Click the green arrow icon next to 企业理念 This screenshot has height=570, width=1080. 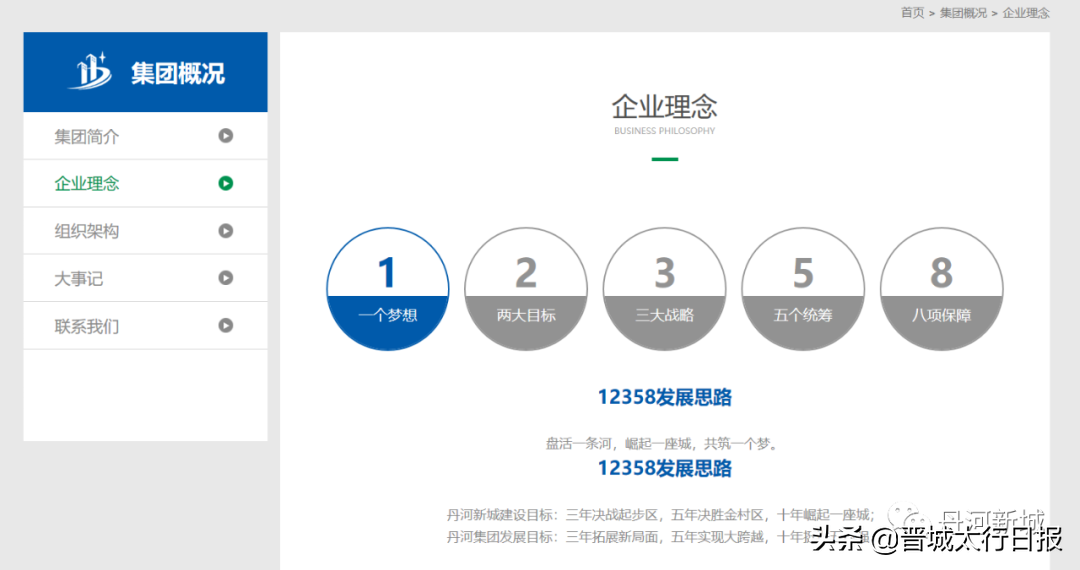click(225, 183)
